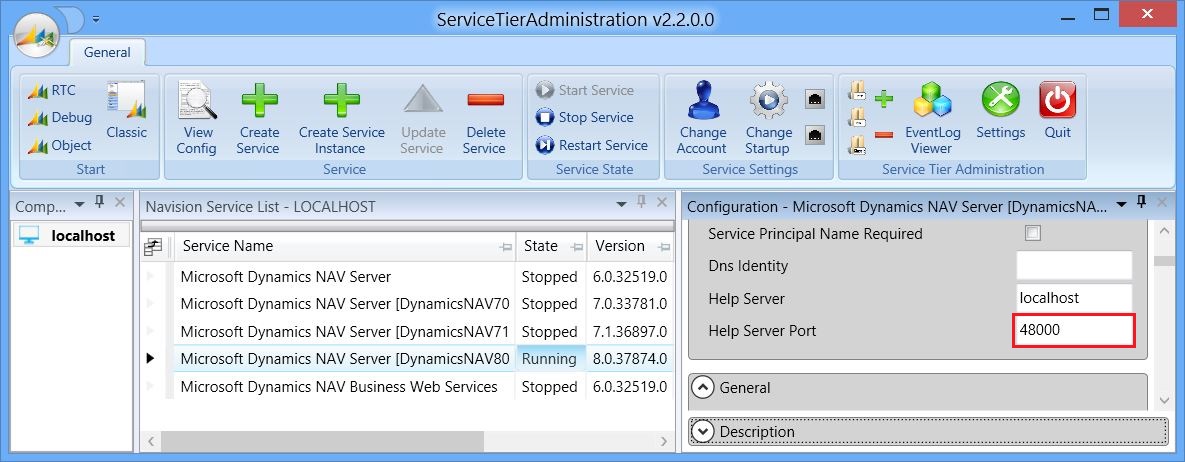Viewport: 1185px width, 462px height.
Task: Pin the Comp... panel
Action: pyautogui.click(x=99, y=201)
